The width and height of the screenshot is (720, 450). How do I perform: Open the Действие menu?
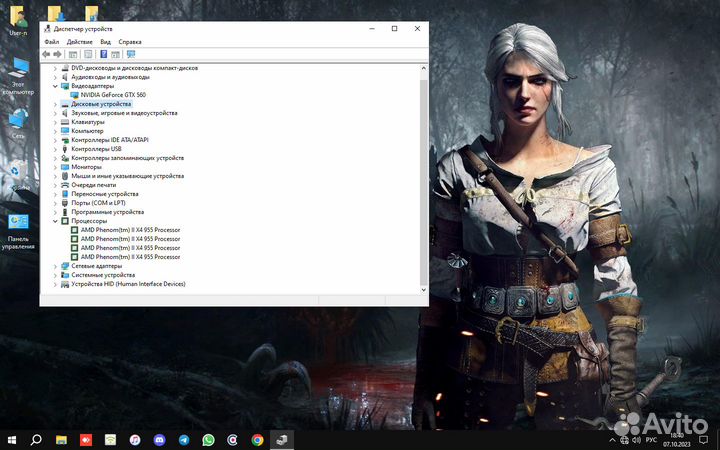79,42
